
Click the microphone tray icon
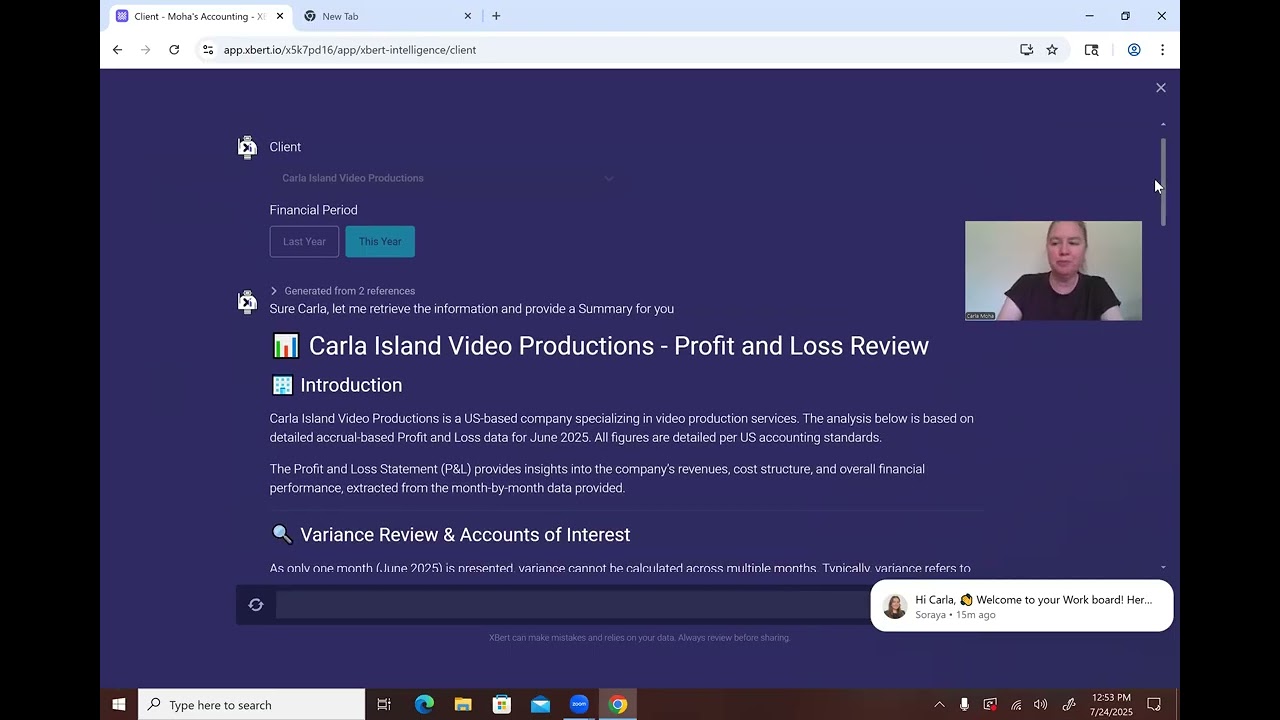click(964, 705)
